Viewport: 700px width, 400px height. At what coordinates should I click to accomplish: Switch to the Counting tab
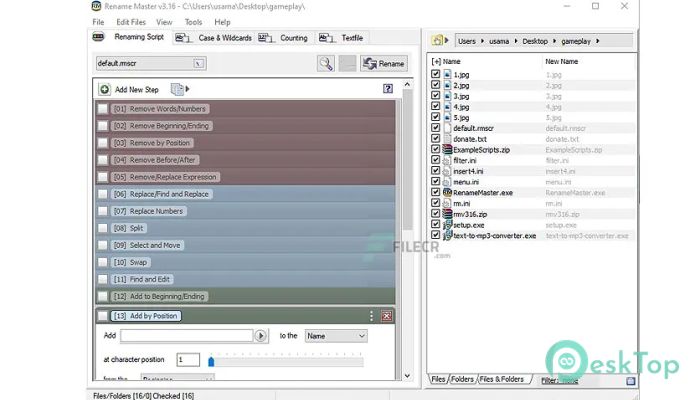tap(283, 38)
